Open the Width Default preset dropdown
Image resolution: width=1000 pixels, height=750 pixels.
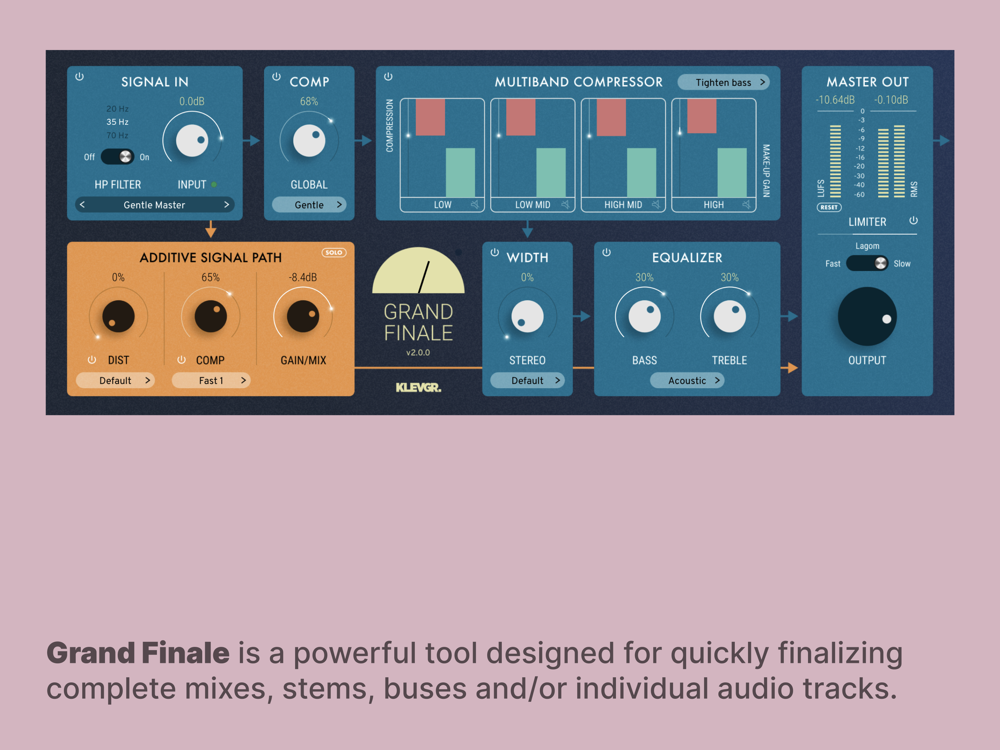point(527,380)
